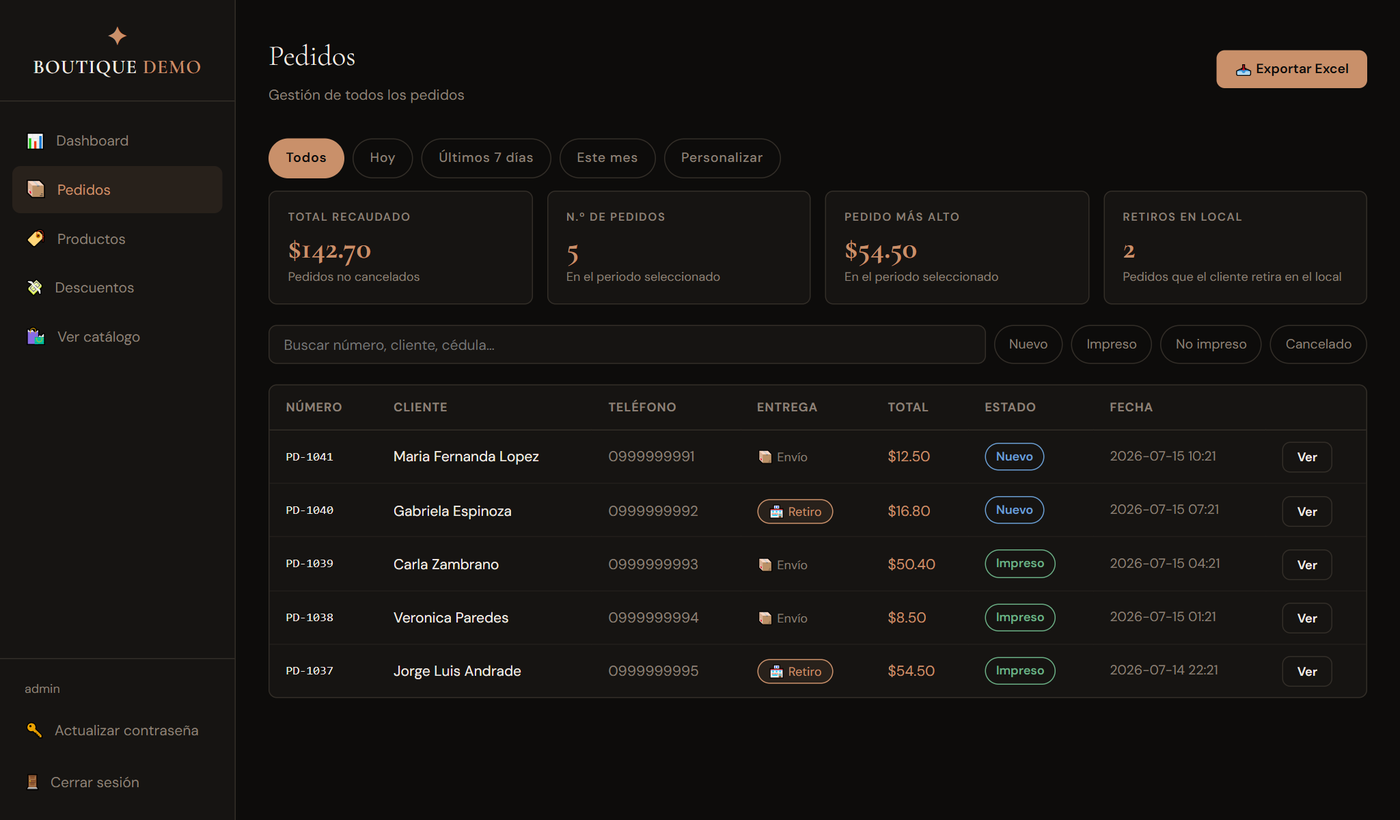Image resolution: width=1400 pixels, height=820 pixels.
Task: Select the Este mes period filter
Action: coord(607,158)
